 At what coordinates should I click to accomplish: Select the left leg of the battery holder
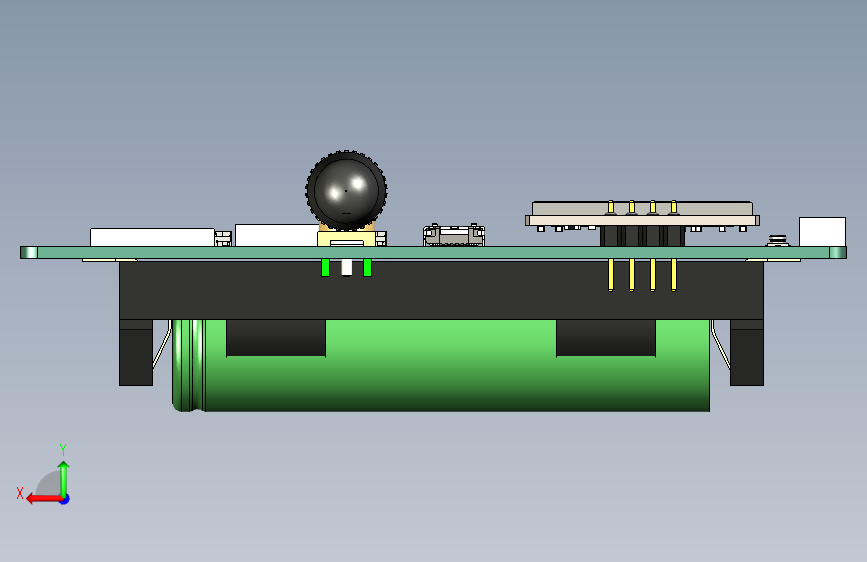136,352
